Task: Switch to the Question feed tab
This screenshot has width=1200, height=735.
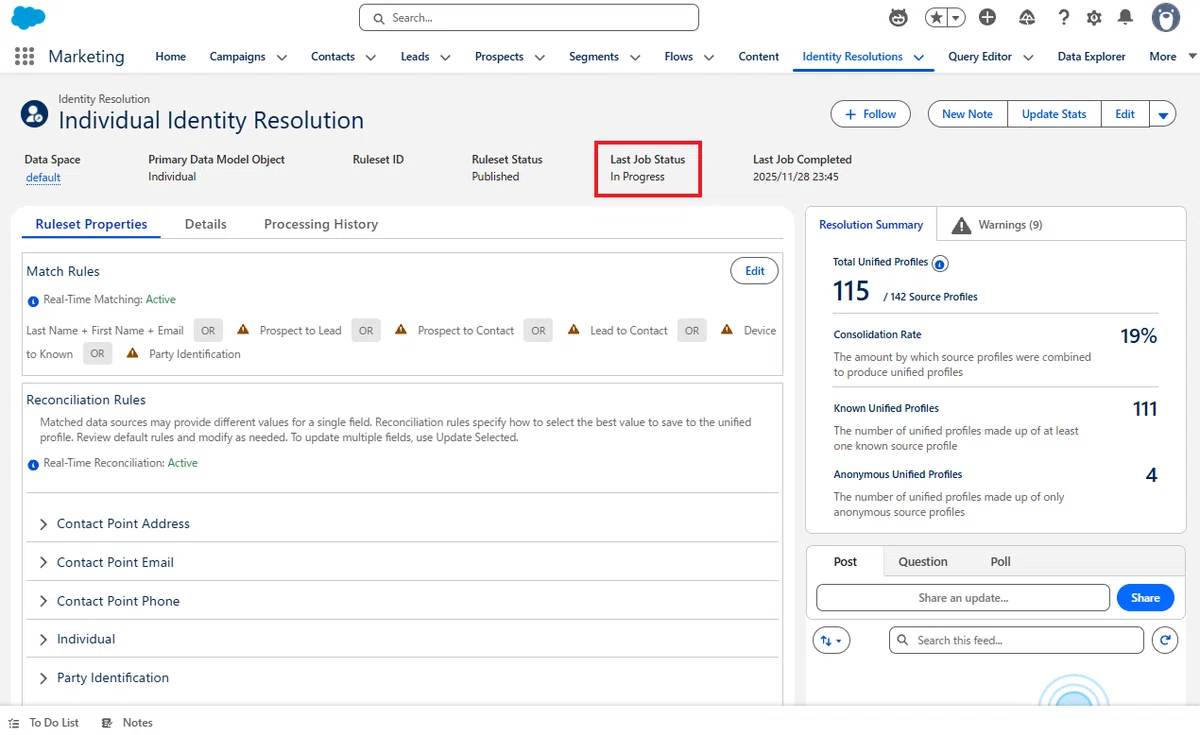Action: click(923, 562)
